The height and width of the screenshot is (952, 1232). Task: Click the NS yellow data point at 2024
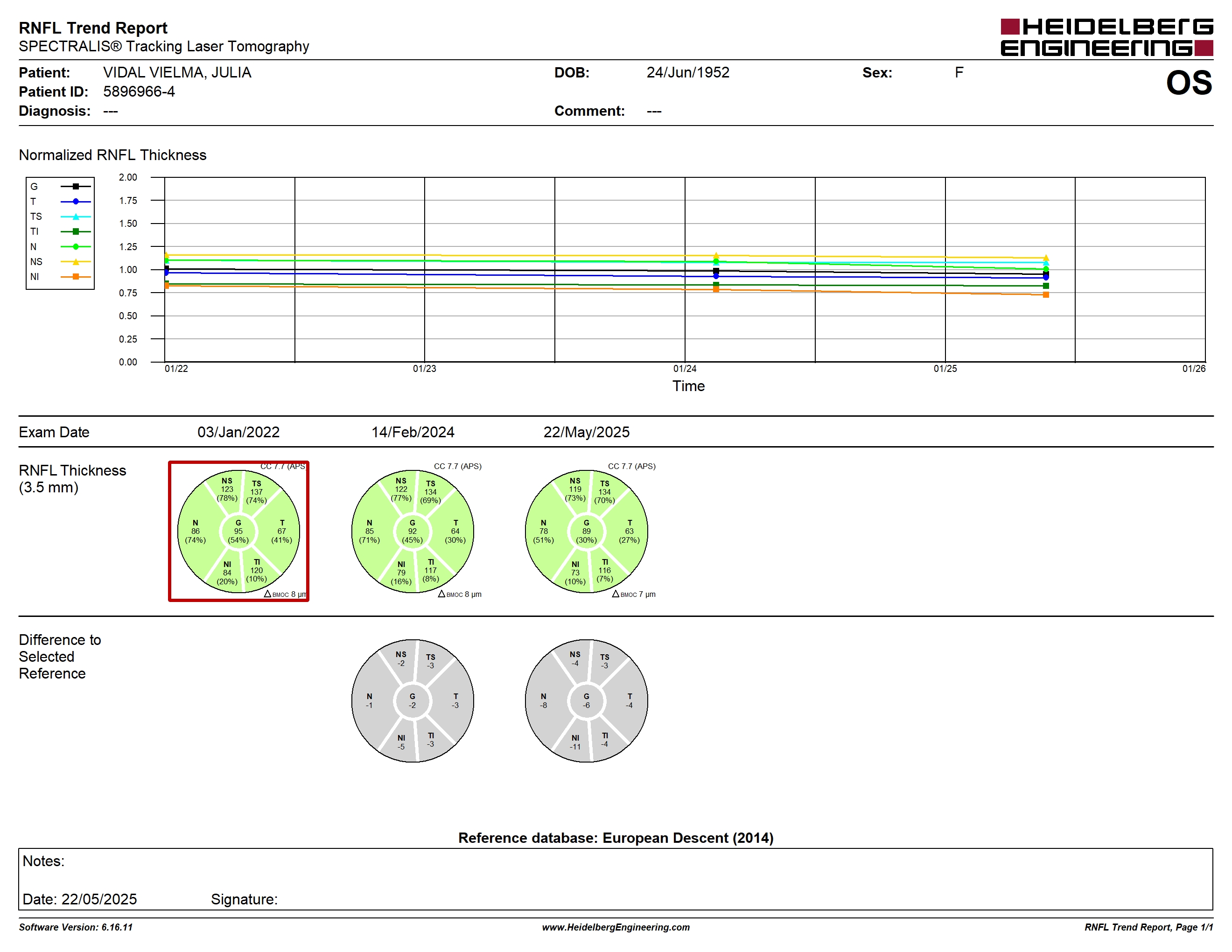716,255
